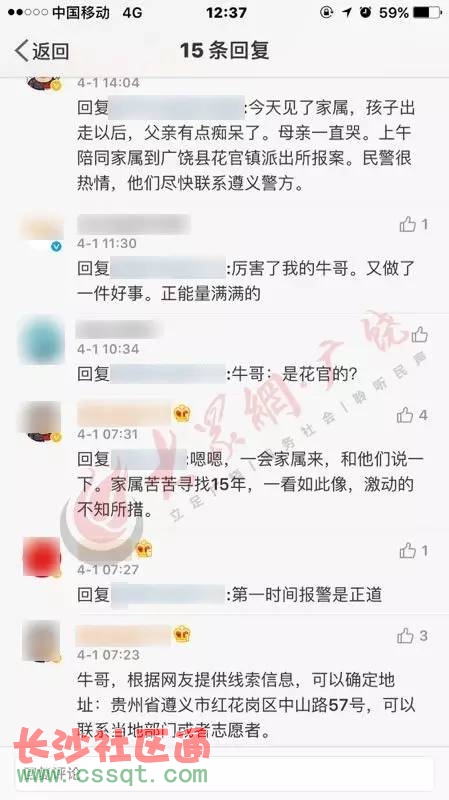Tap the crown badge beside the 07:23 username

point(182,634)
